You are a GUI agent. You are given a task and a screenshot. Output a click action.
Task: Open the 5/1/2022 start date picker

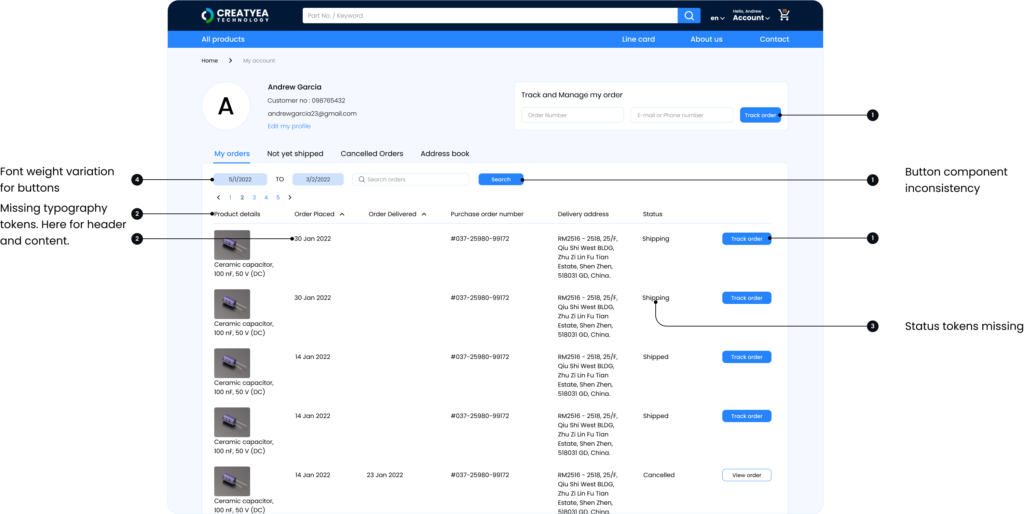[239, 179]
